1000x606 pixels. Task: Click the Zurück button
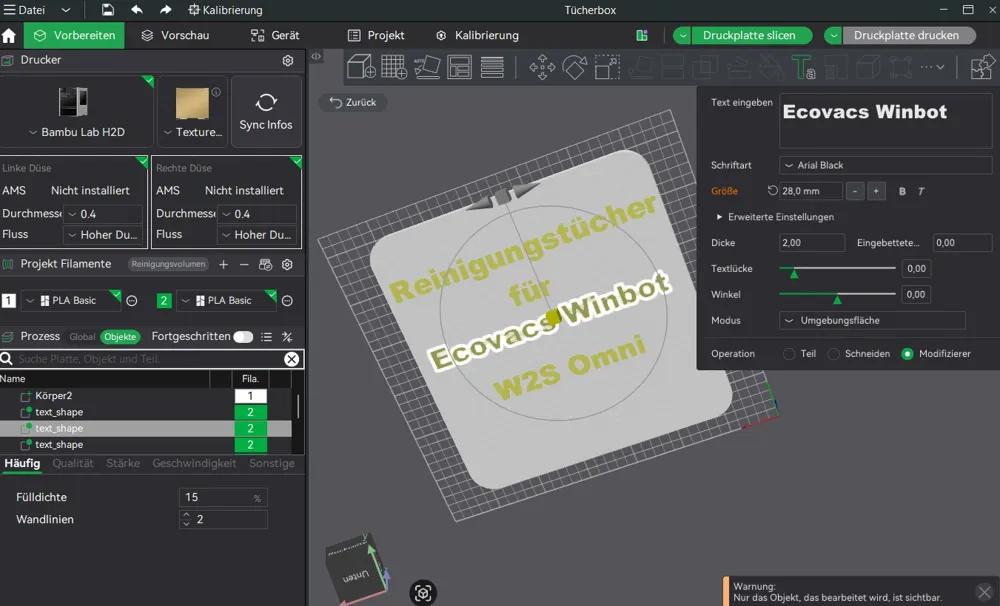tap(353, 102)
